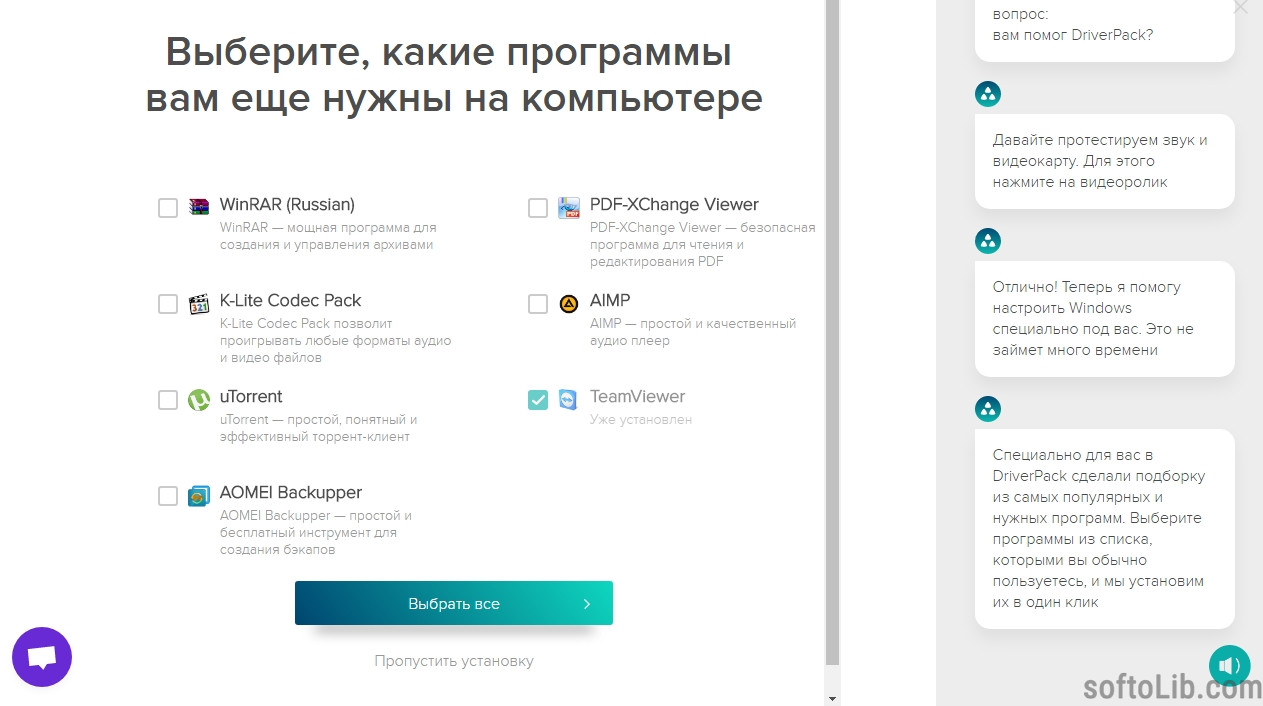1263x706 pixels.
Task: Click the AOMEI Backupper title
Action: pyautogui.click(x=291, y=493)
